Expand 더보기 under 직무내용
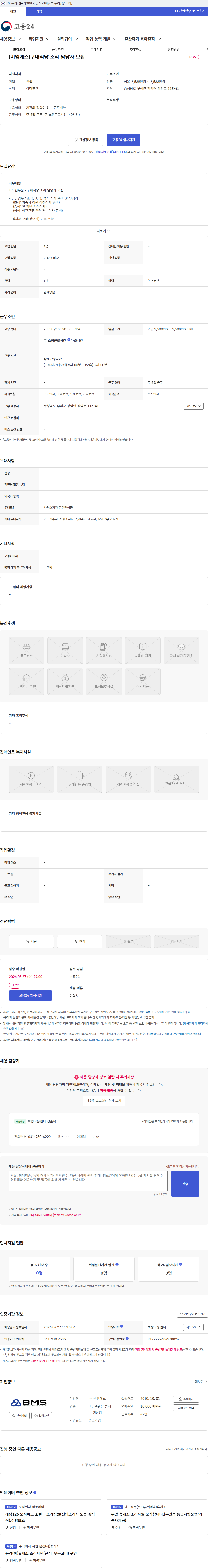Image resolution: width=208 pixels, height=1568 pixels. tap(103, 231)
